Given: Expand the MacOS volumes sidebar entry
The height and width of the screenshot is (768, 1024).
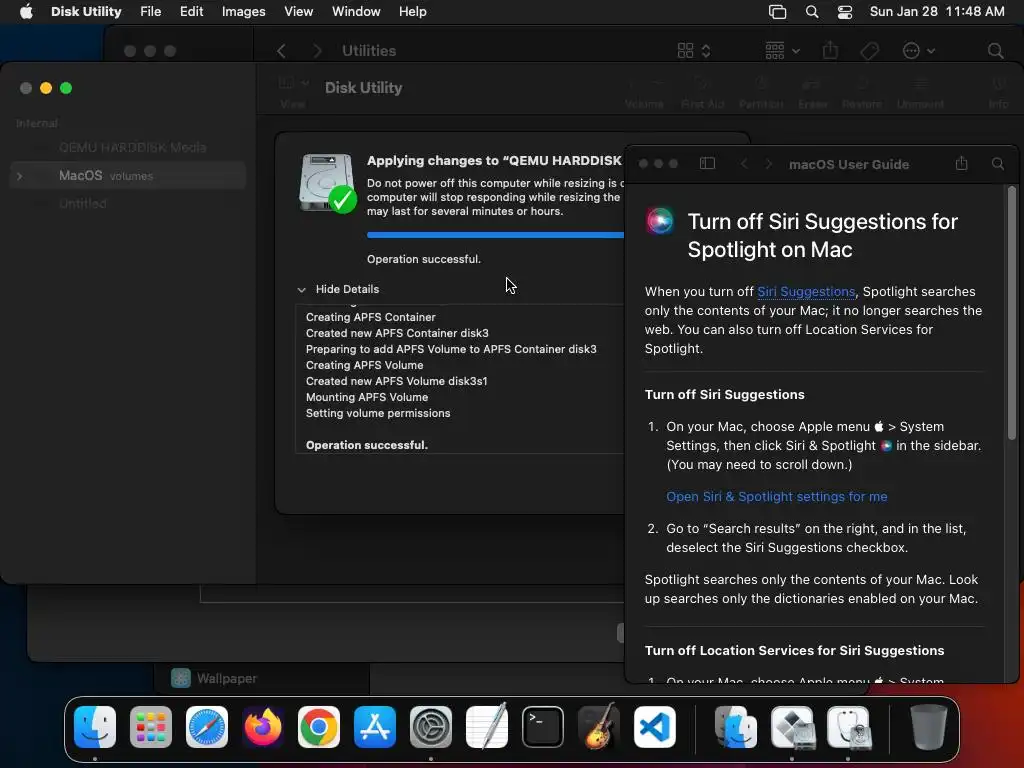Looking at the screenshot, I should (20, 176).
